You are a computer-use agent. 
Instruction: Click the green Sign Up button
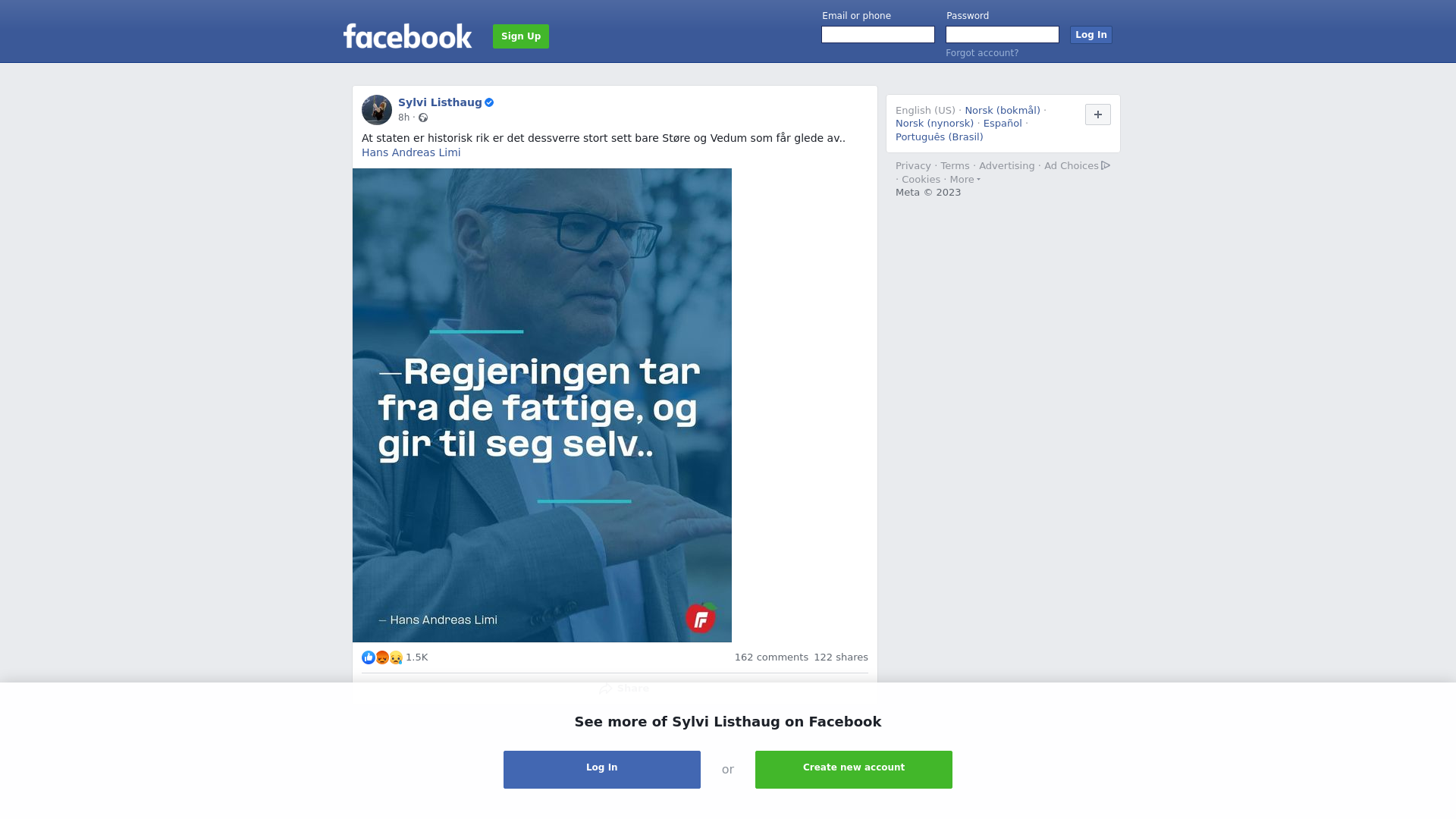tap(521, 36)
